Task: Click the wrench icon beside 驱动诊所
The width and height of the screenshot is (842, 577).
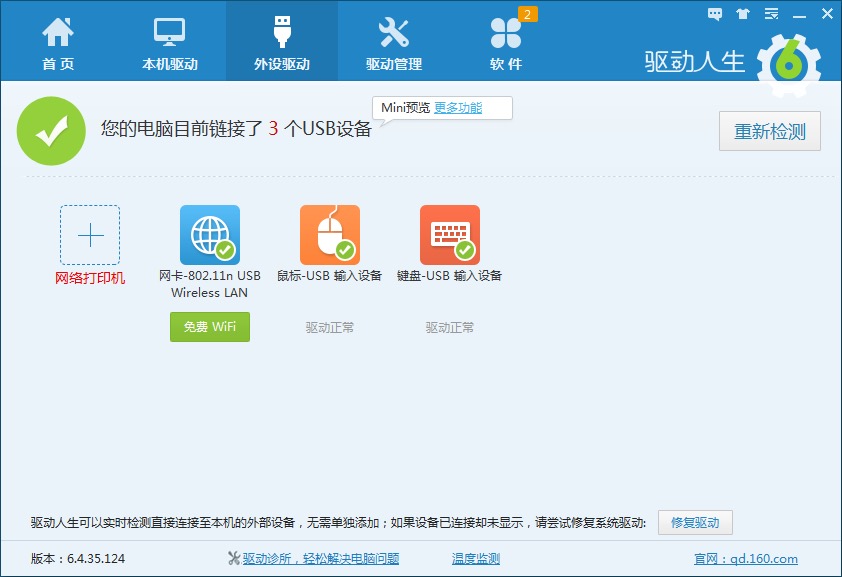Action: [x=234, y=559]
